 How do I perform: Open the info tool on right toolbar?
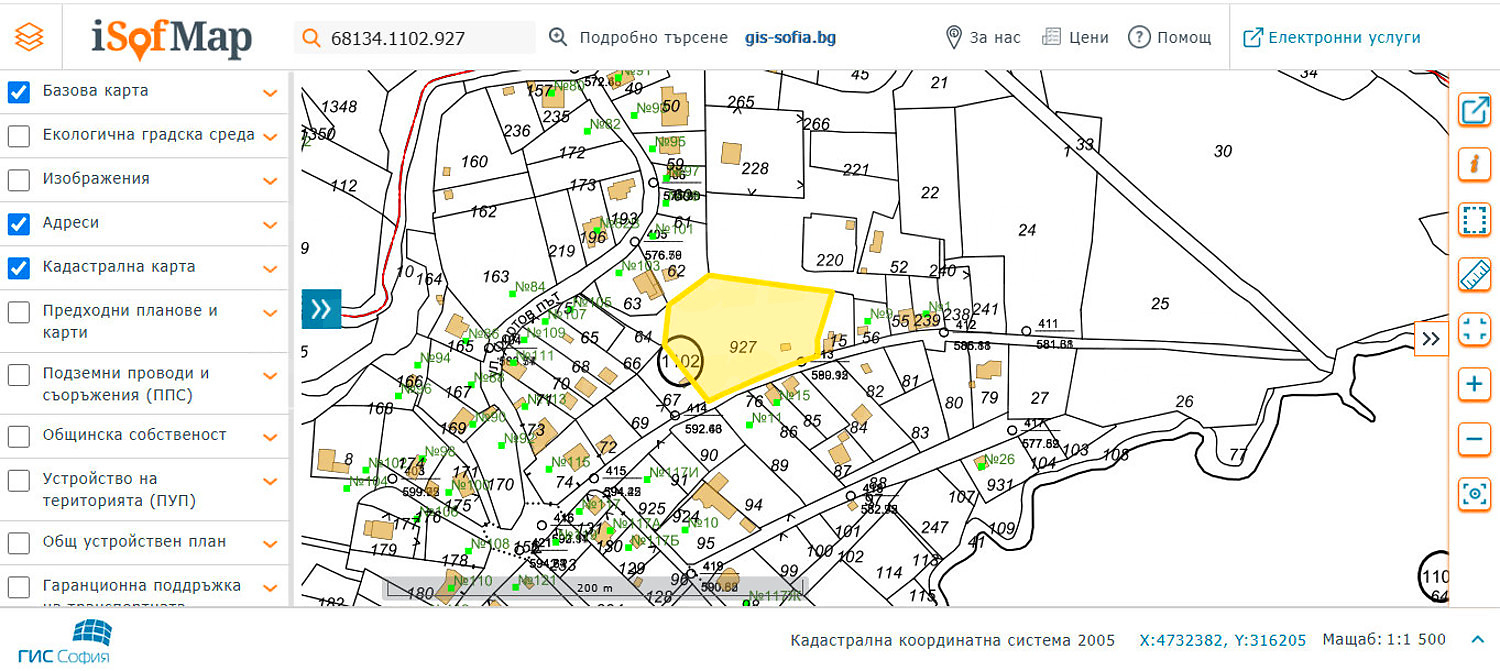[1474, 164]
